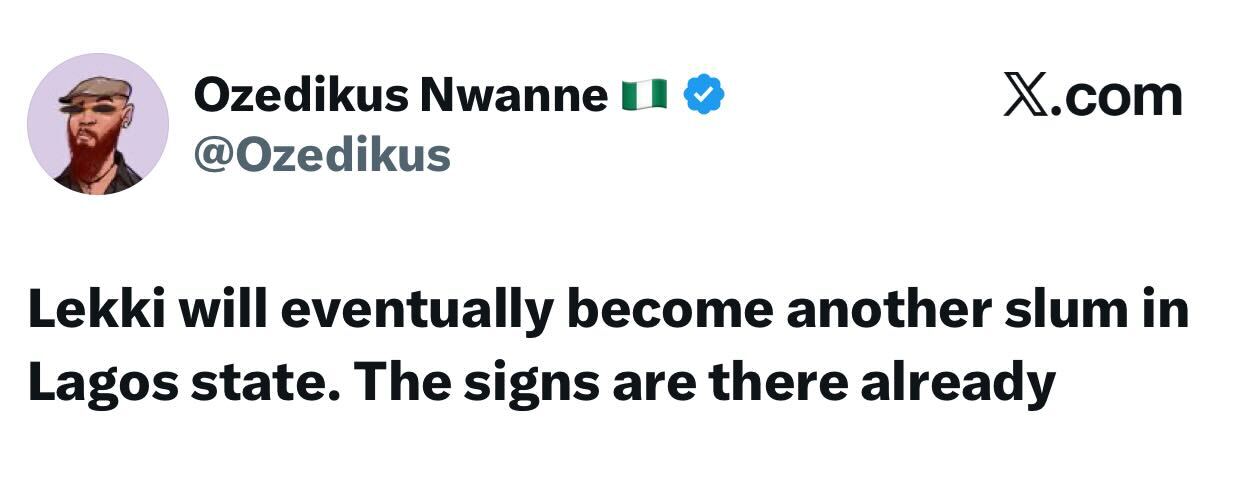This screenshot has height=488, width=1242.
Task: Click the flat cap on the avatar
Action: [97, 89]
